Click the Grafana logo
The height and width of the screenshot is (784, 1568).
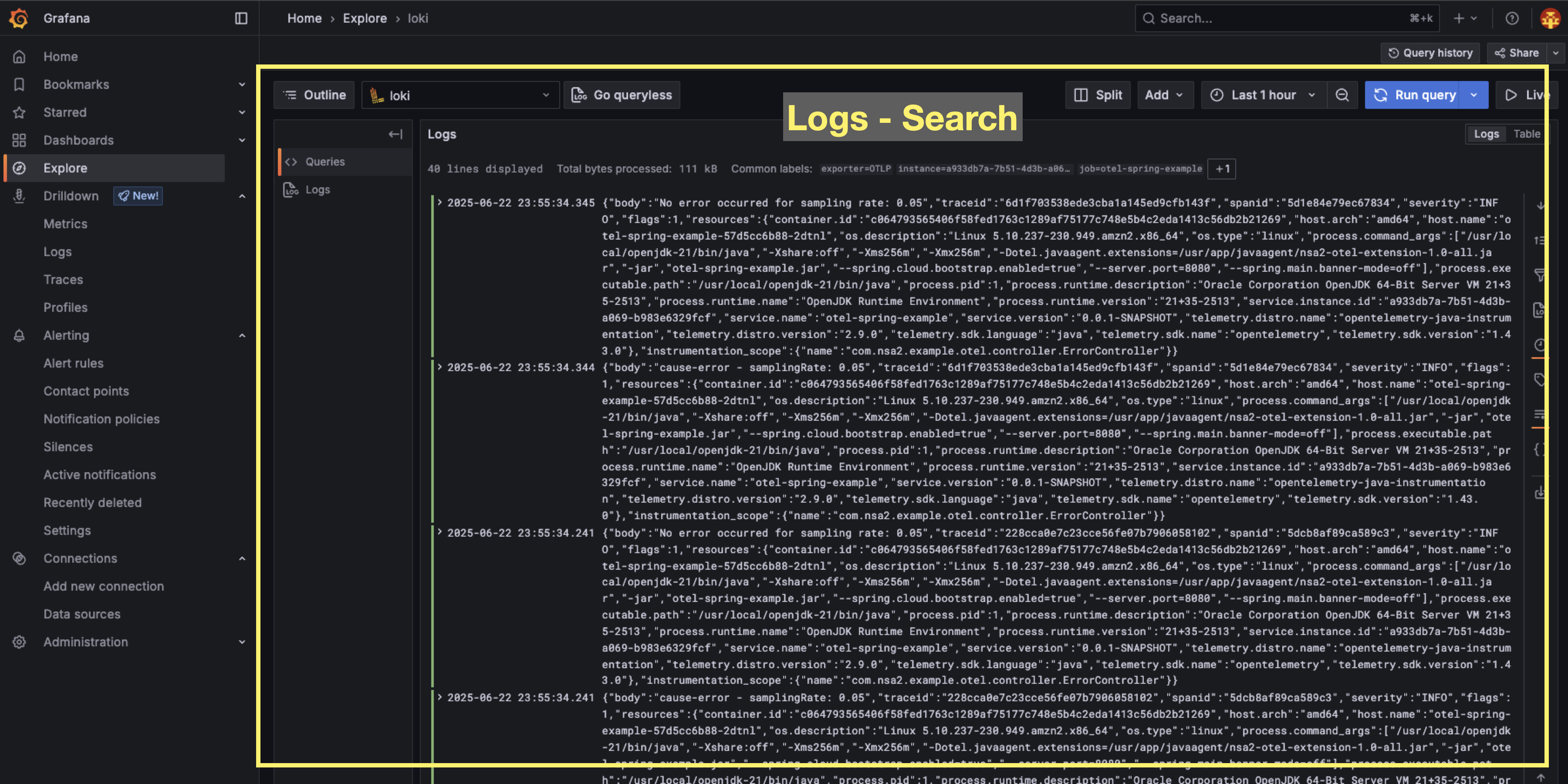click(x=19, y=18)
